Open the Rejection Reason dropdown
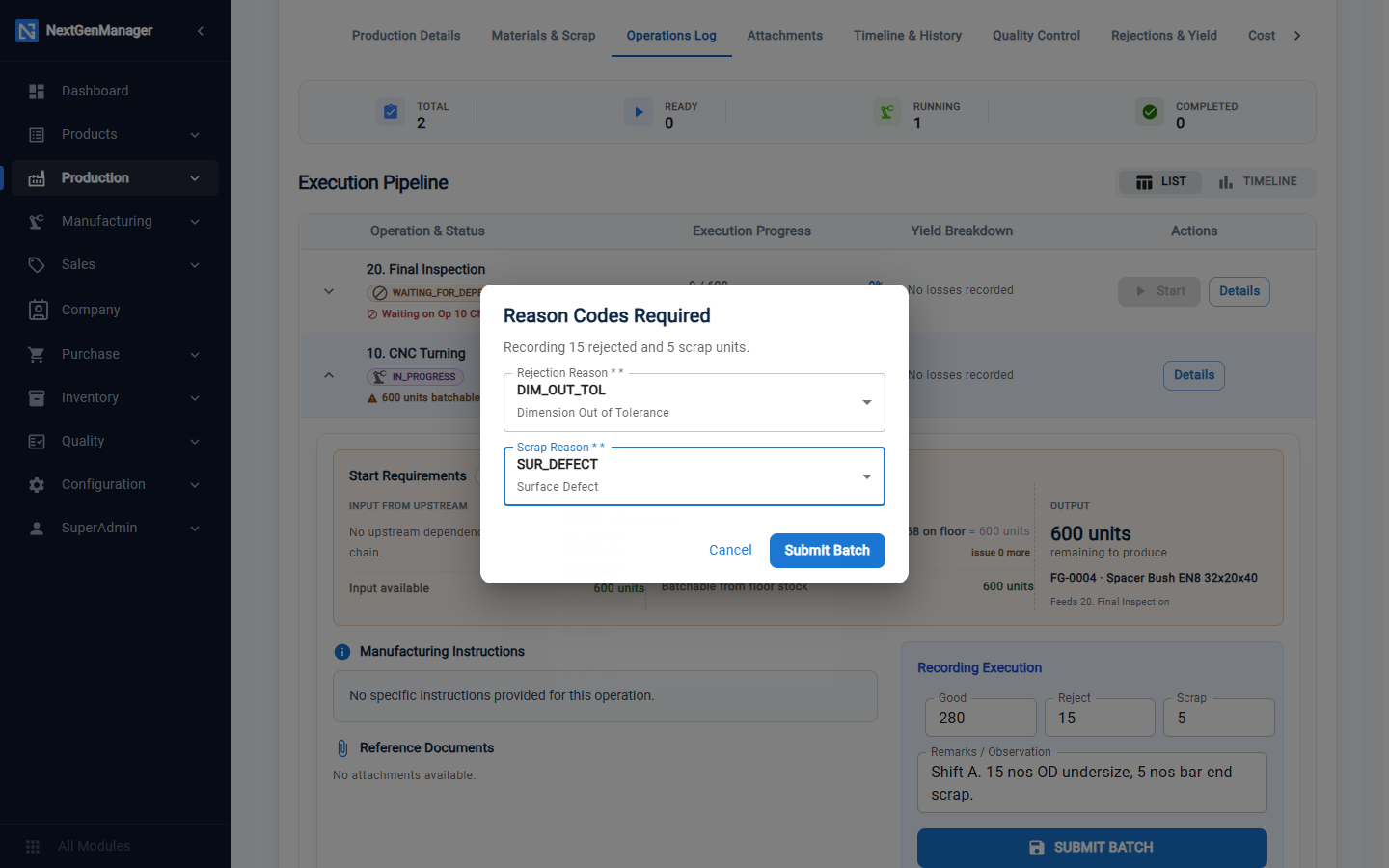This screenshot has height=868, width=1389. pyautogui.click(x=694, y=402)
